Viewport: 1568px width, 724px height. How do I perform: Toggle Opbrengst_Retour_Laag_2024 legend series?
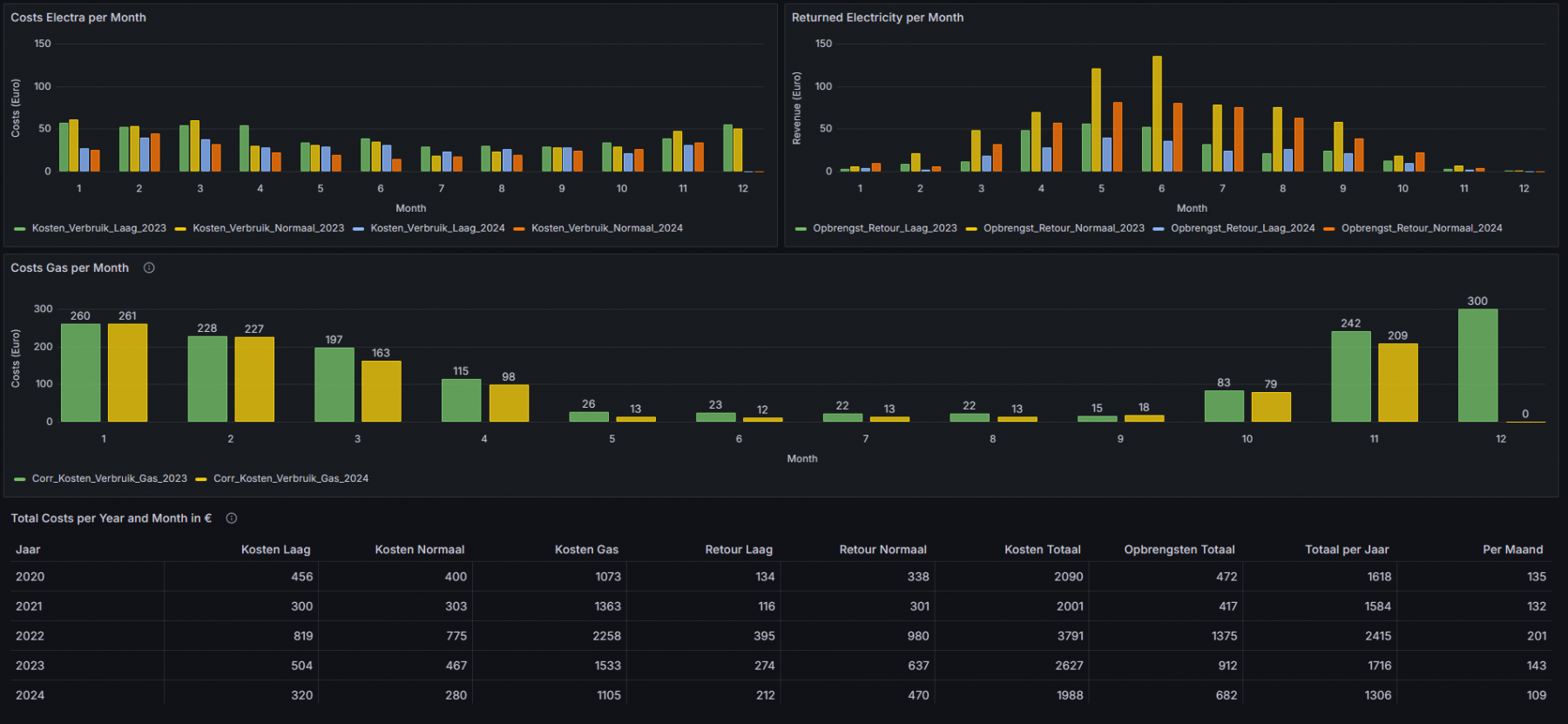point(1242,228)
